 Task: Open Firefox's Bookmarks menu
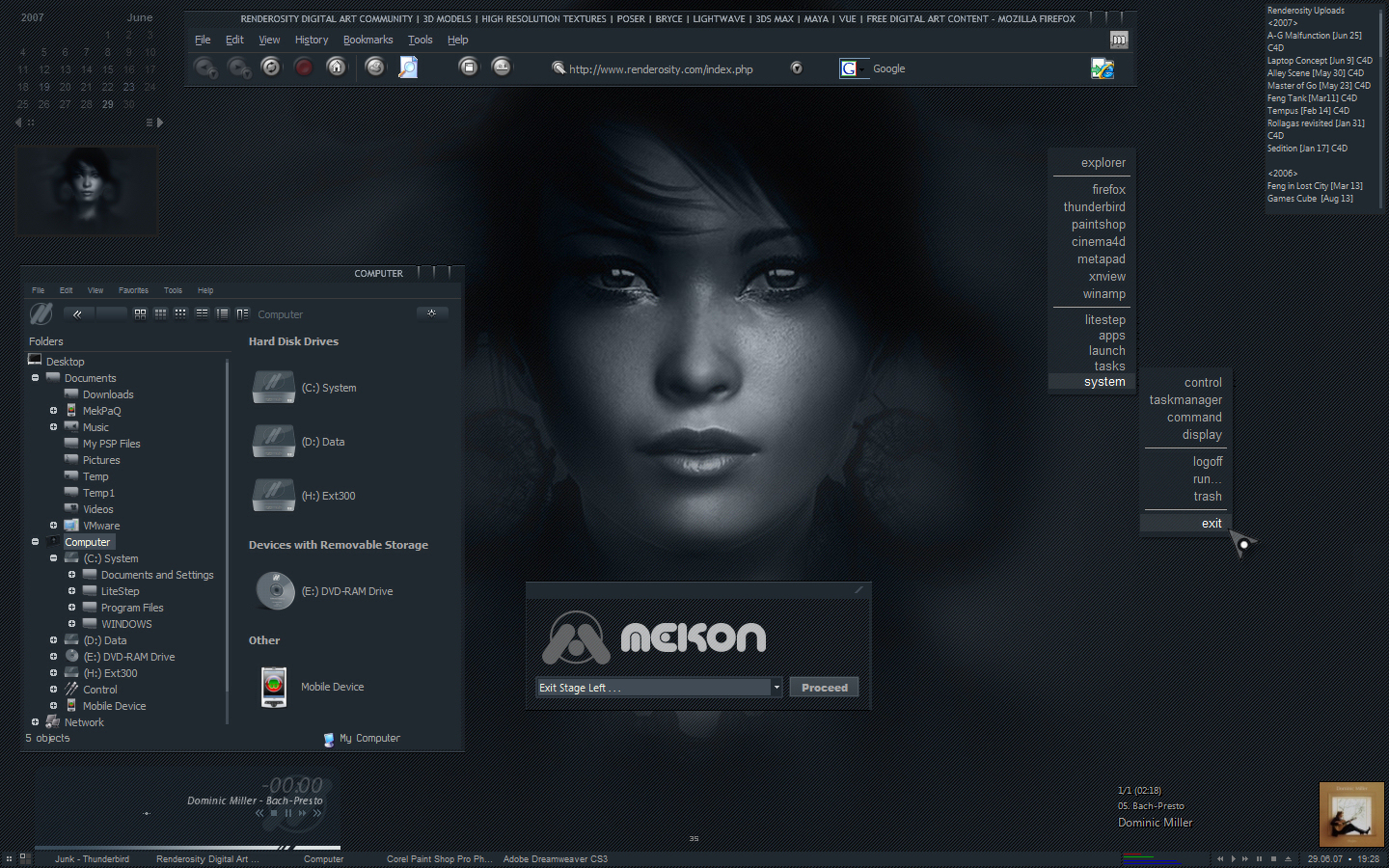tap(368, 40)
